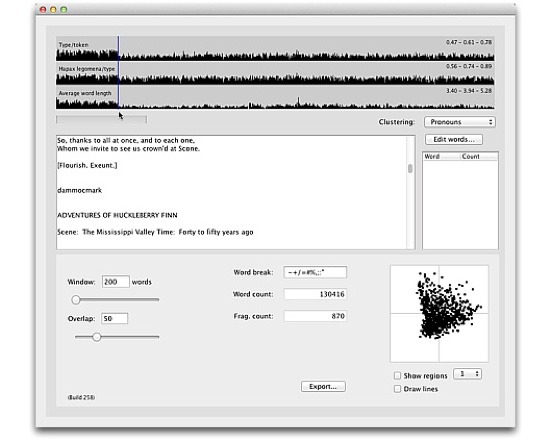The image size is (550, 440).
Task: Click the Type/token graph strip
Action: click(275, 49)
